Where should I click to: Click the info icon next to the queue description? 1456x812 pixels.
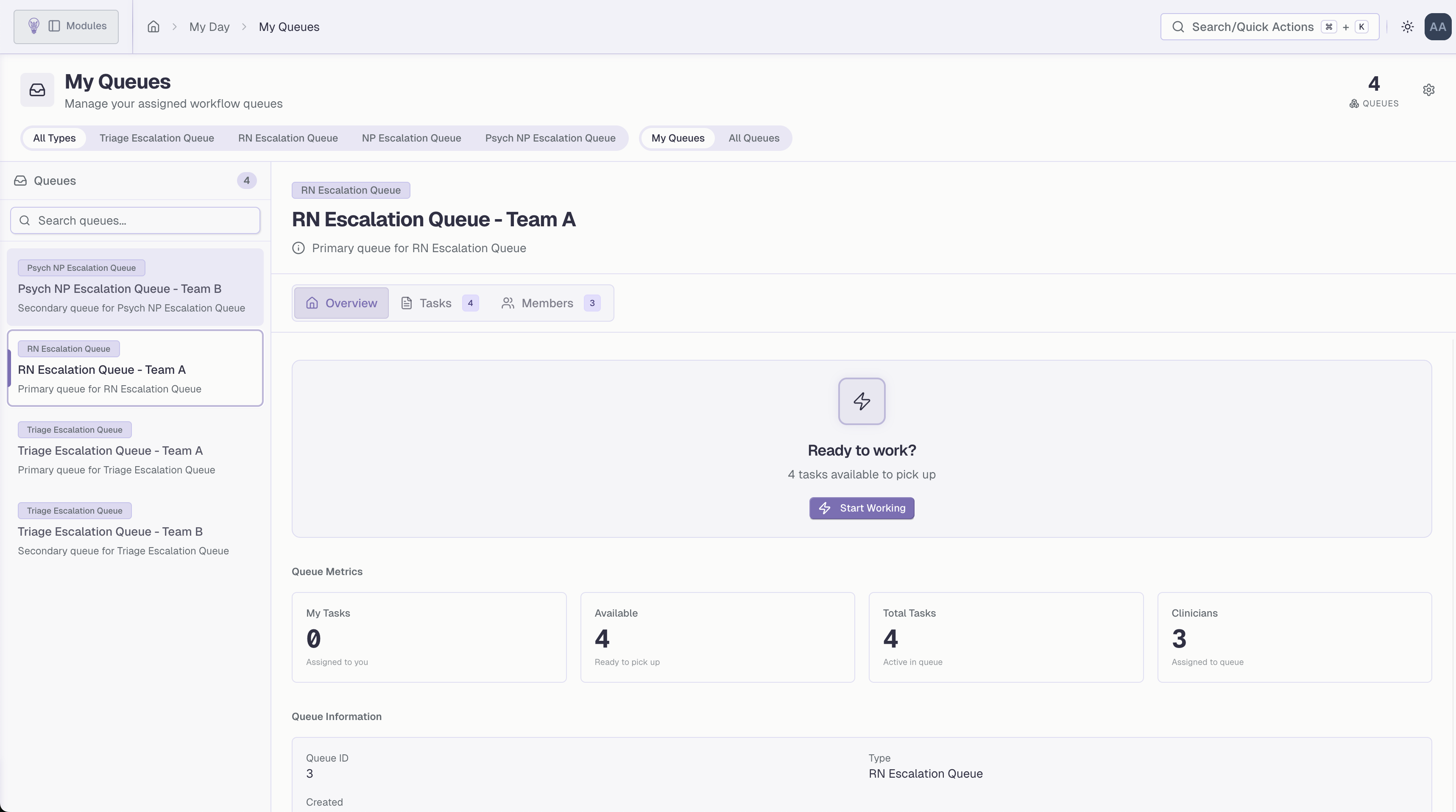(x=298, y=248)
